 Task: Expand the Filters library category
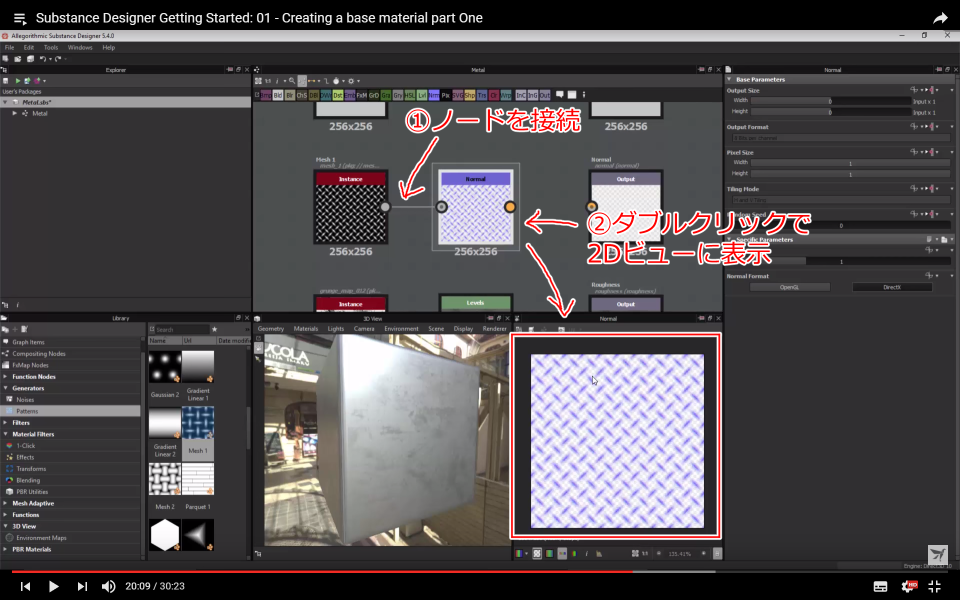click(6, 422)
